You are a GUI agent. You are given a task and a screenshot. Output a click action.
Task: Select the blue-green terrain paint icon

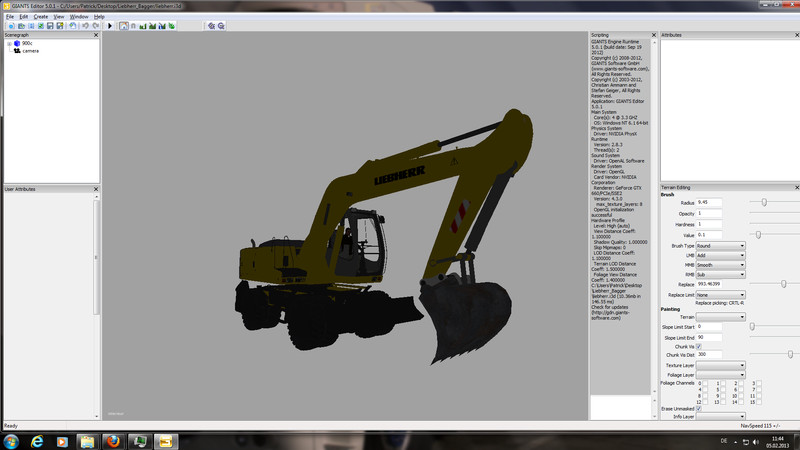click(x=162, y=26)
